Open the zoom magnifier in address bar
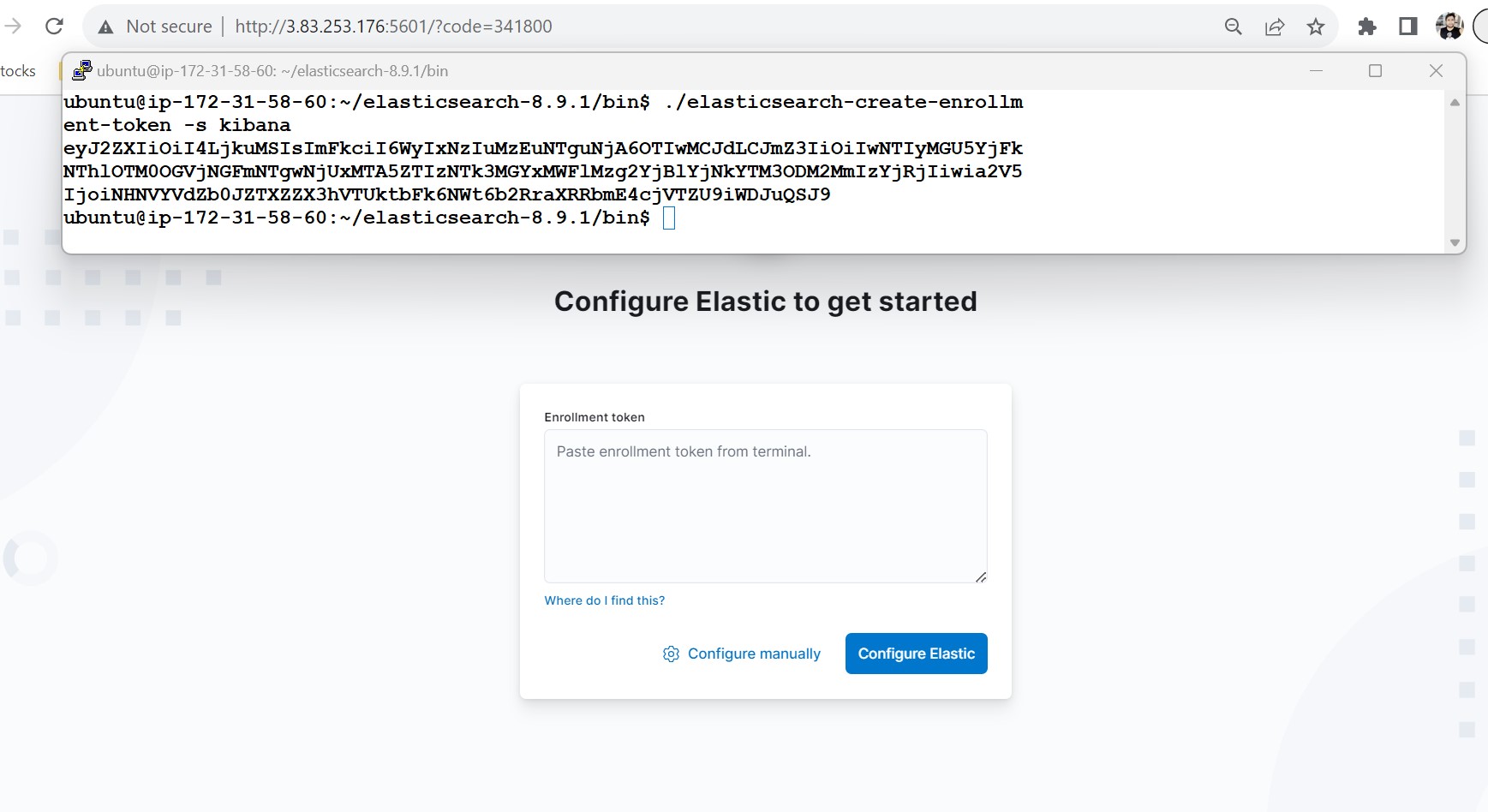1488x812 pixels. point(1233,27)
